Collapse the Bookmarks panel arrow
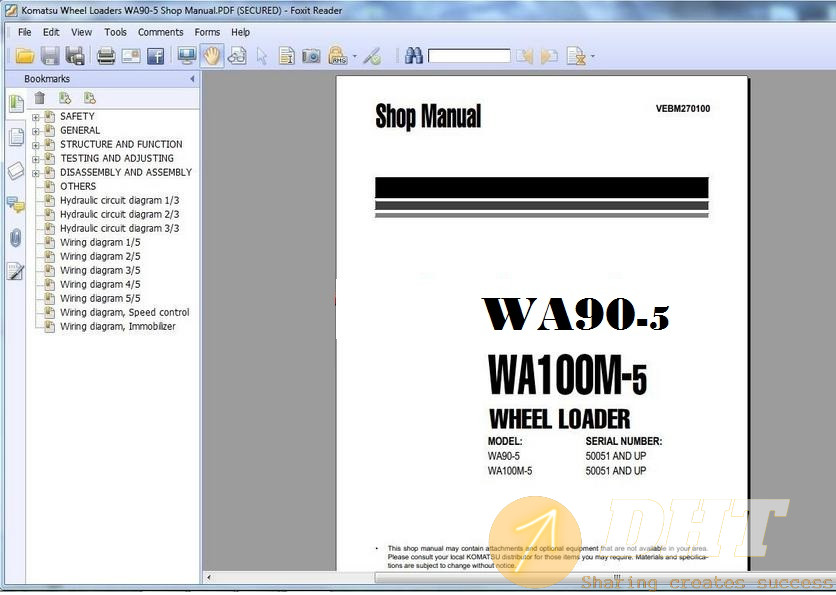The width and height of the screenshot is (836, 595). (x=192, y=79)
